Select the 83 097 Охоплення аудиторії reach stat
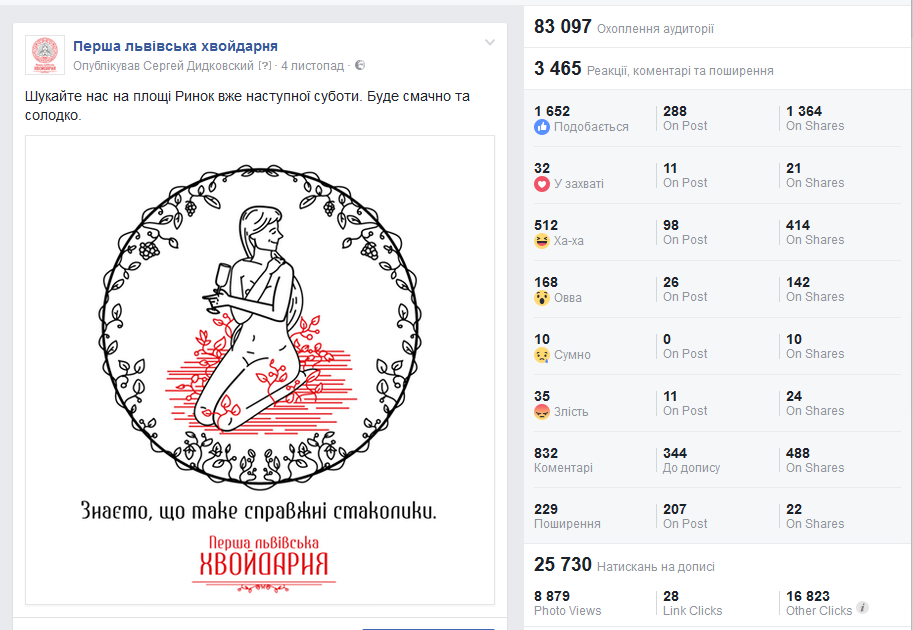The width and height of the screenshot is (913, 630). [x=624, y=27]
